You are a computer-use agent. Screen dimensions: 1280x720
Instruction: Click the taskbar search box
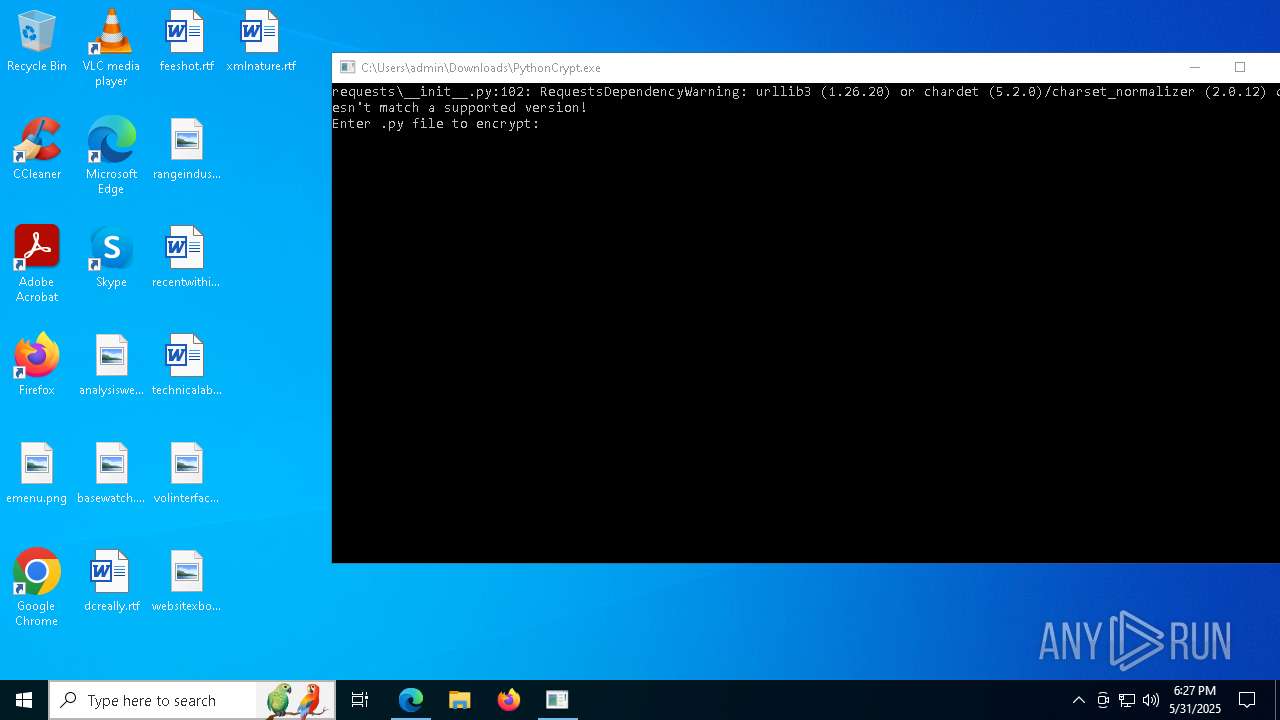[192, 700]
